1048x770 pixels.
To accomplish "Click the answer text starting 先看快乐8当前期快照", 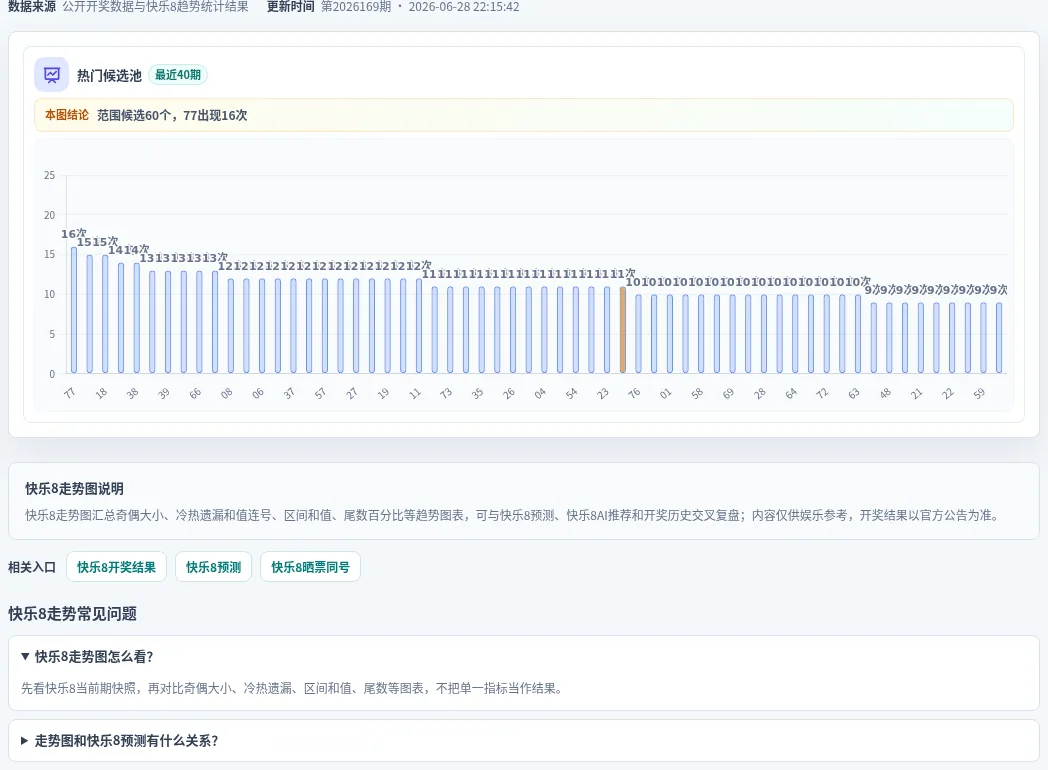I will tap(292, 688).
